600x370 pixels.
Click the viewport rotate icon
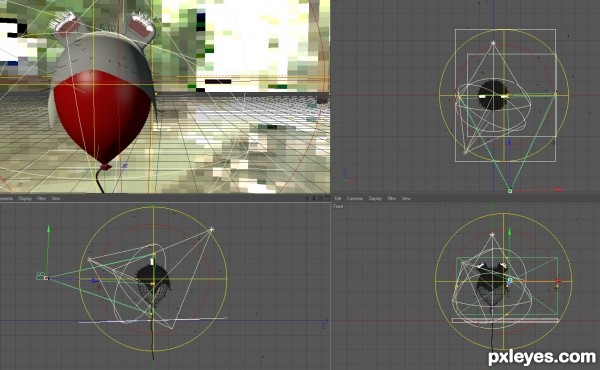coord(321,198)
